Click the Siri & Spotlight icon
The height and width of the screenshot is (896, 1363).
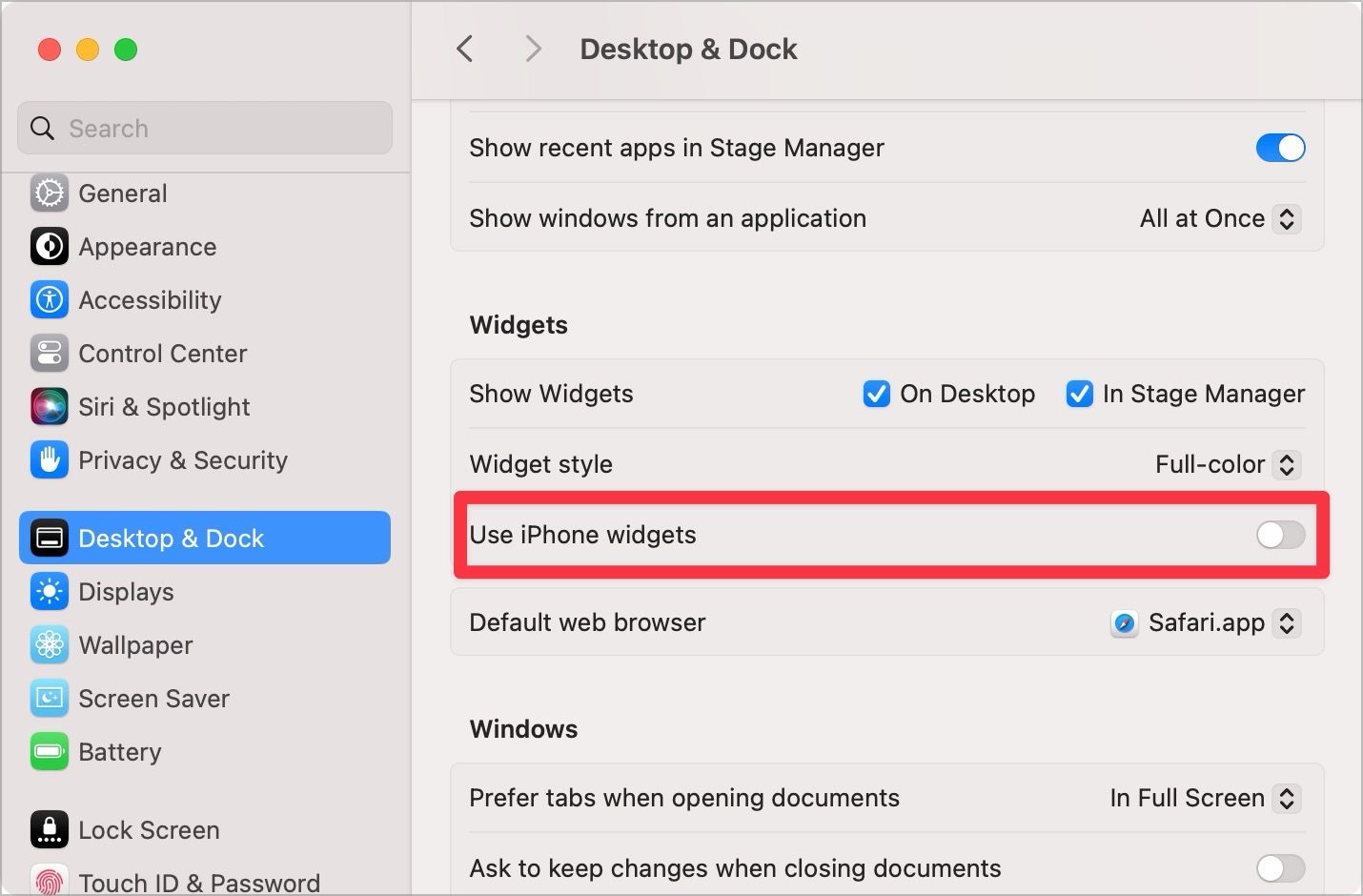tap(50, 407)
